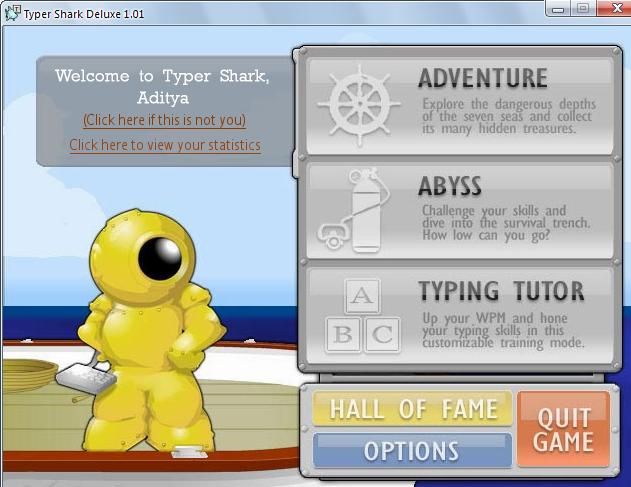Open the ABYSS survival mode
Screen dimensions: 631x487
pos(460,211)
